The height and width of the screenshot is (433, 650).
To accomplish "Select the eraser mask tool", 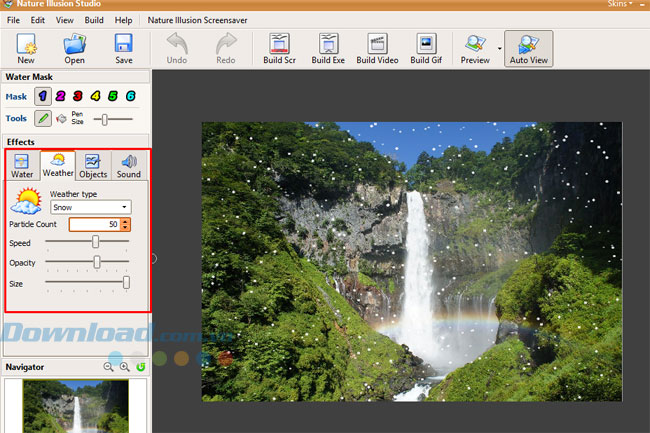I will [61, 119].
